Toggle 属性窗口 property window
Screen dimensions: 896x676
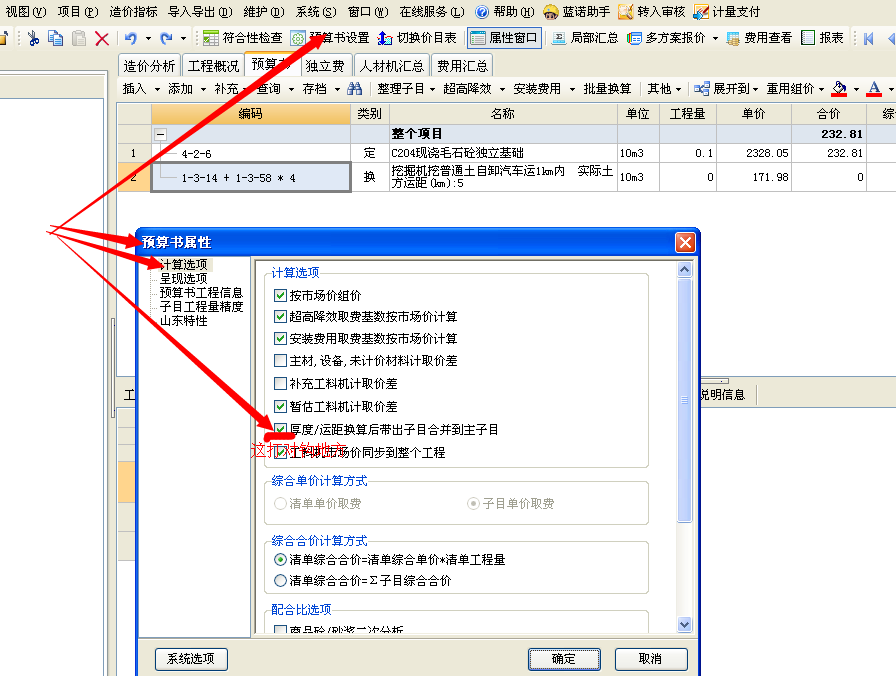[x=504, y=38]
